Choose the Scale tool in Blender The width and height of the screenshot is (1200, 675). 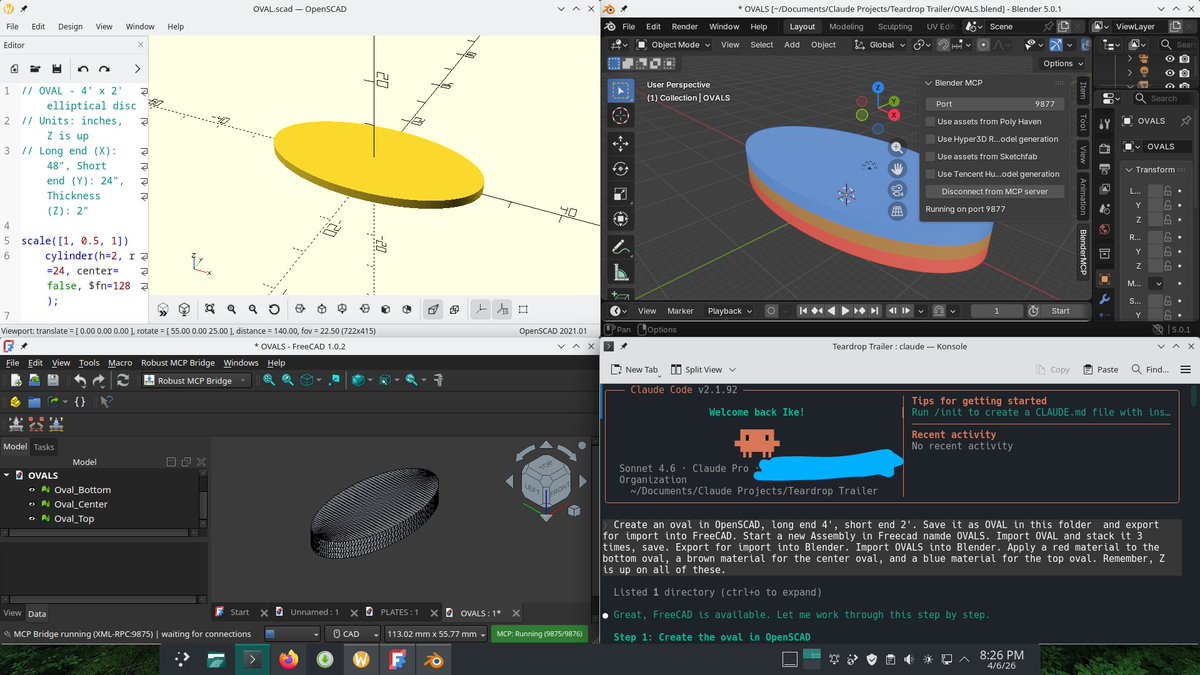coord(620,194)
